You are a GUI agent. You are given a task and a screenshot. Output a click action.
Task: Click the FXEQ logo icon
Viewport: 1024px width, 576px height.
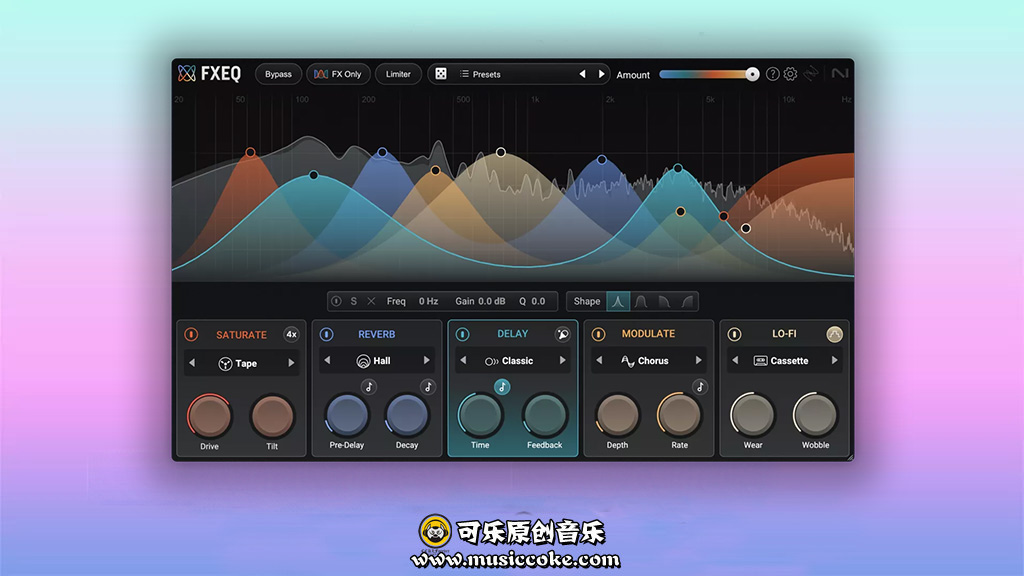click(x=187, y=73)
